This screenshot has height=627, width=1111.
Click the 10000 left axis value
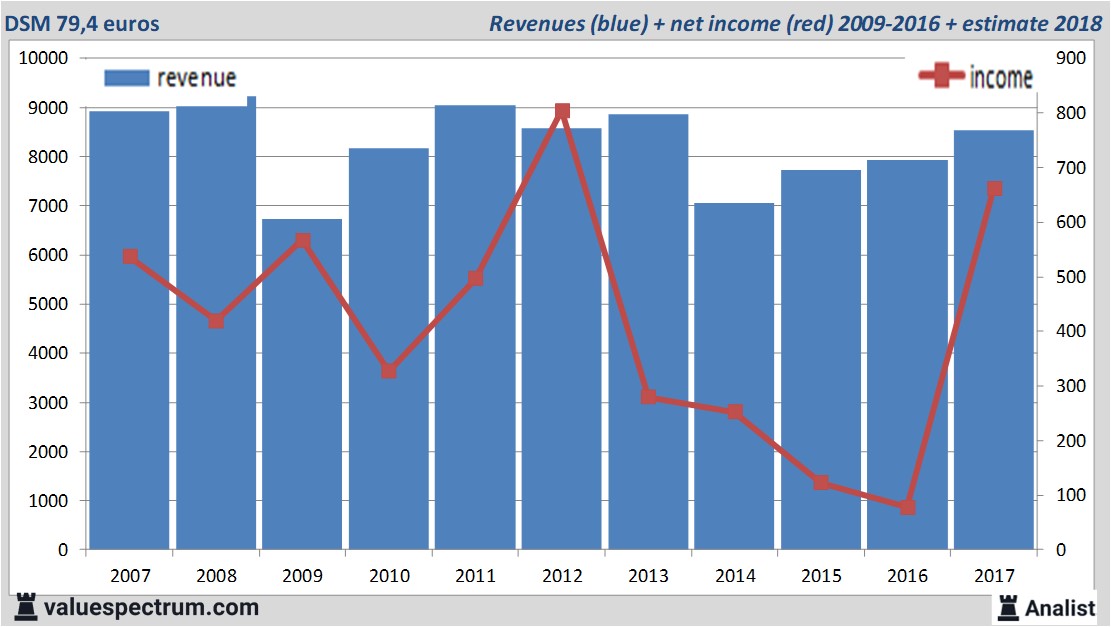(43, 58)
